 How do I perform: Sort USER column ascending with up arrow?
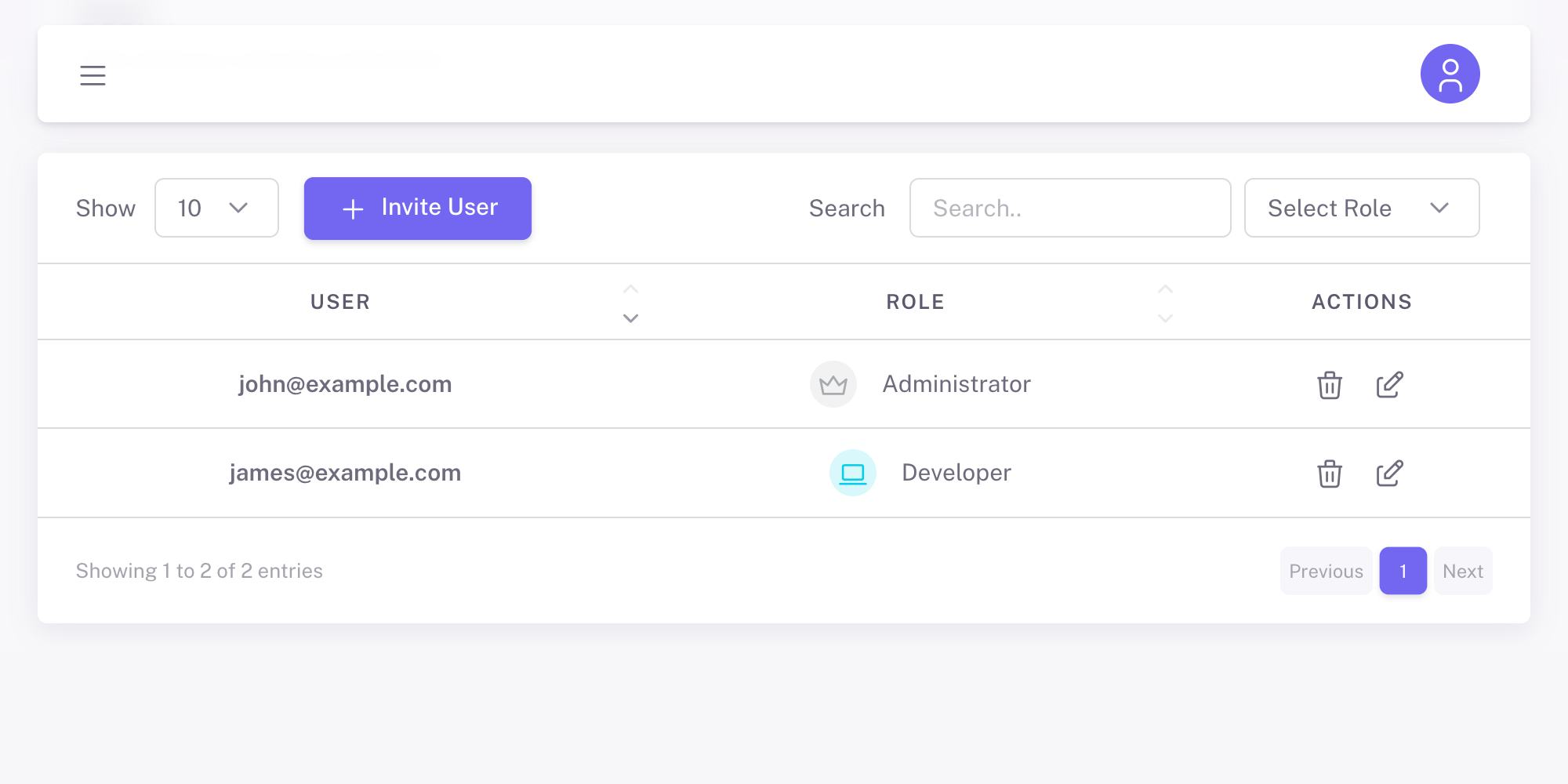(630, 288)
